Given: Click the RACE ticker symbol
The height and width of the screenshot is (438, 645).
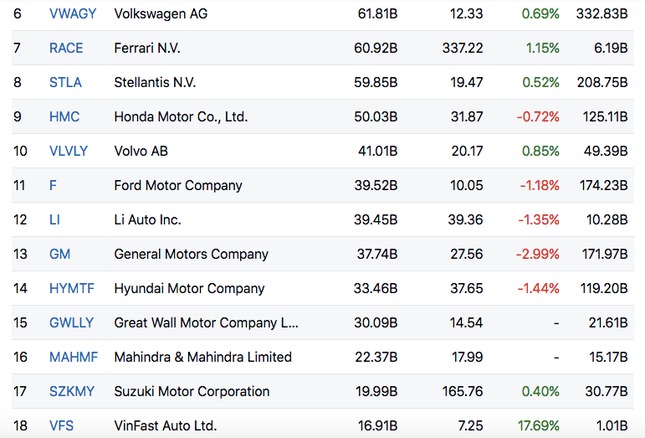Looking at the screenshot, I should pyautogui.click(x=66, y=48).
